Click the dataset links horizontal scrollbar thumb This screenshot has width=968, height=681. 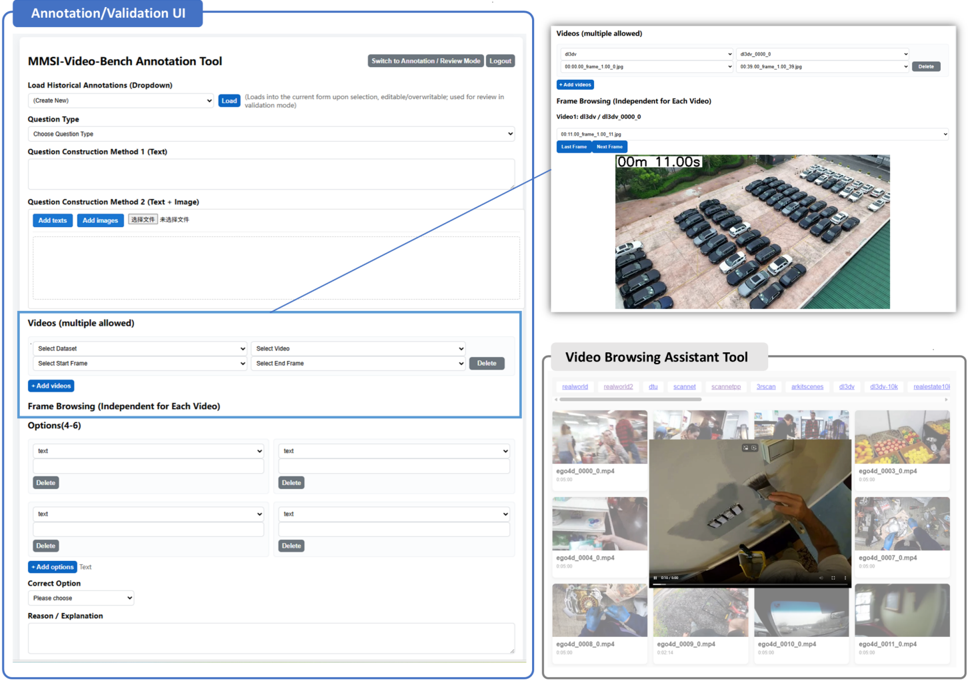coord(630,400)
